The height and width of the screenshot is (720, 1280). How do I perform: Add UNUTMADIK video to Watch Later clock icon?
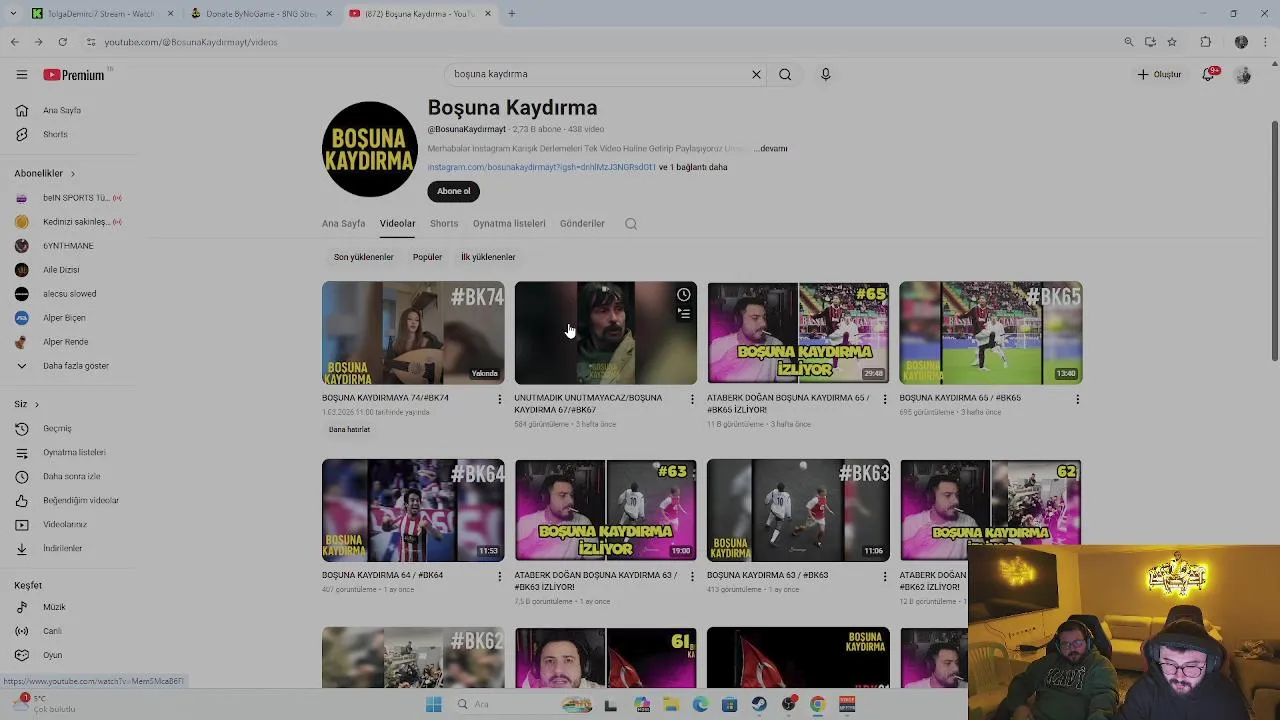pos(683,295)
